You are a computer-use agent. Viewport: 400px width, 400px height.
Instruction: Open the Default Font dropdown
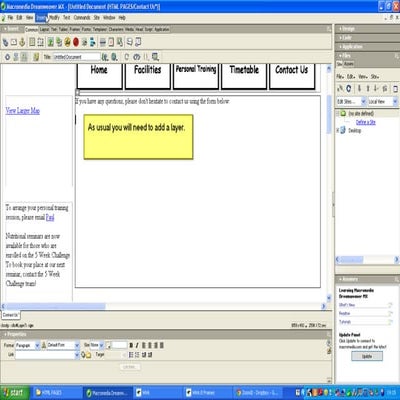coord(77,345)
